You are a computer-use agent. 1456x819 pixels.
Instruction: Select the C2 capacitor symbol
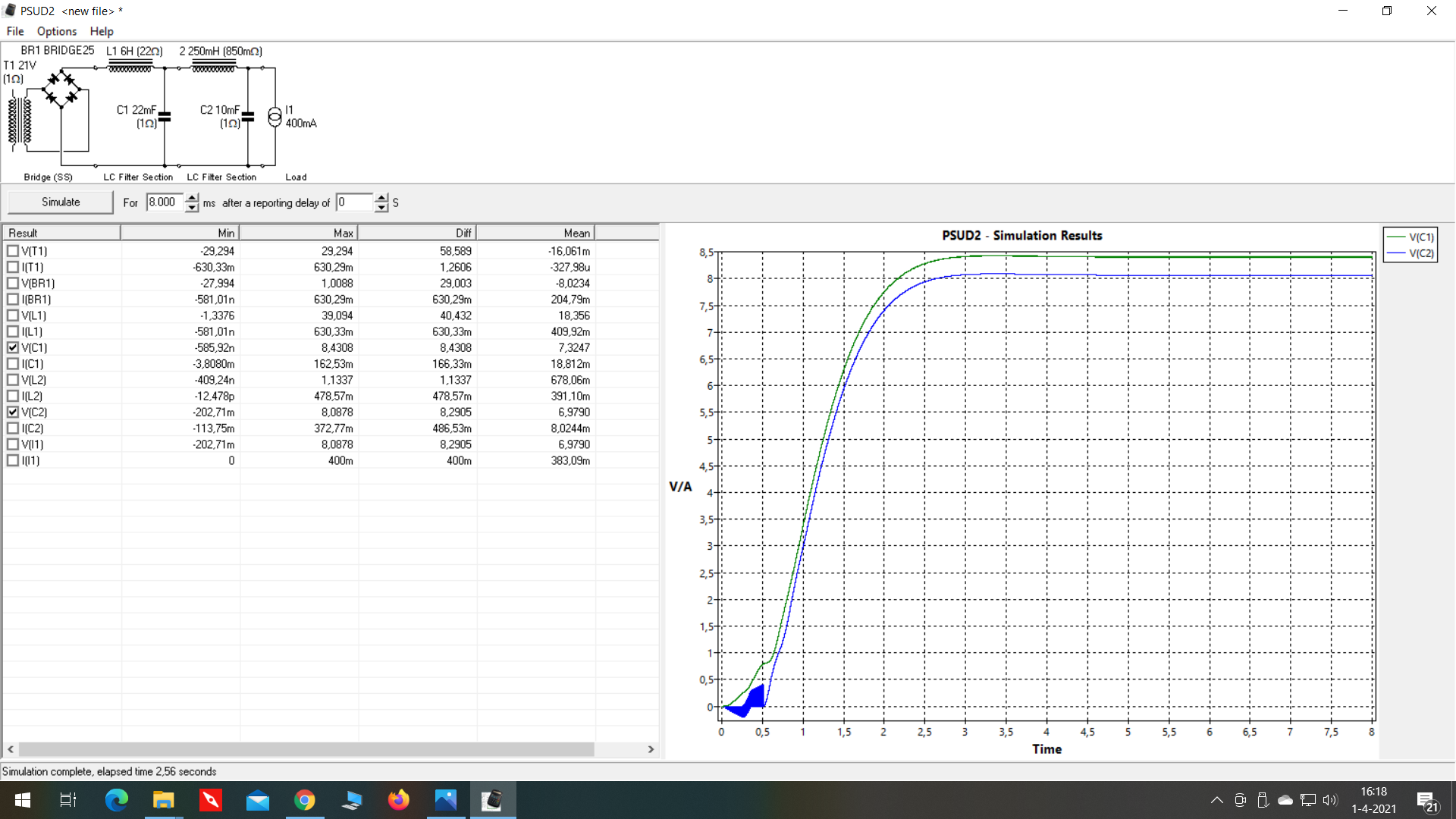click(248, 117)
